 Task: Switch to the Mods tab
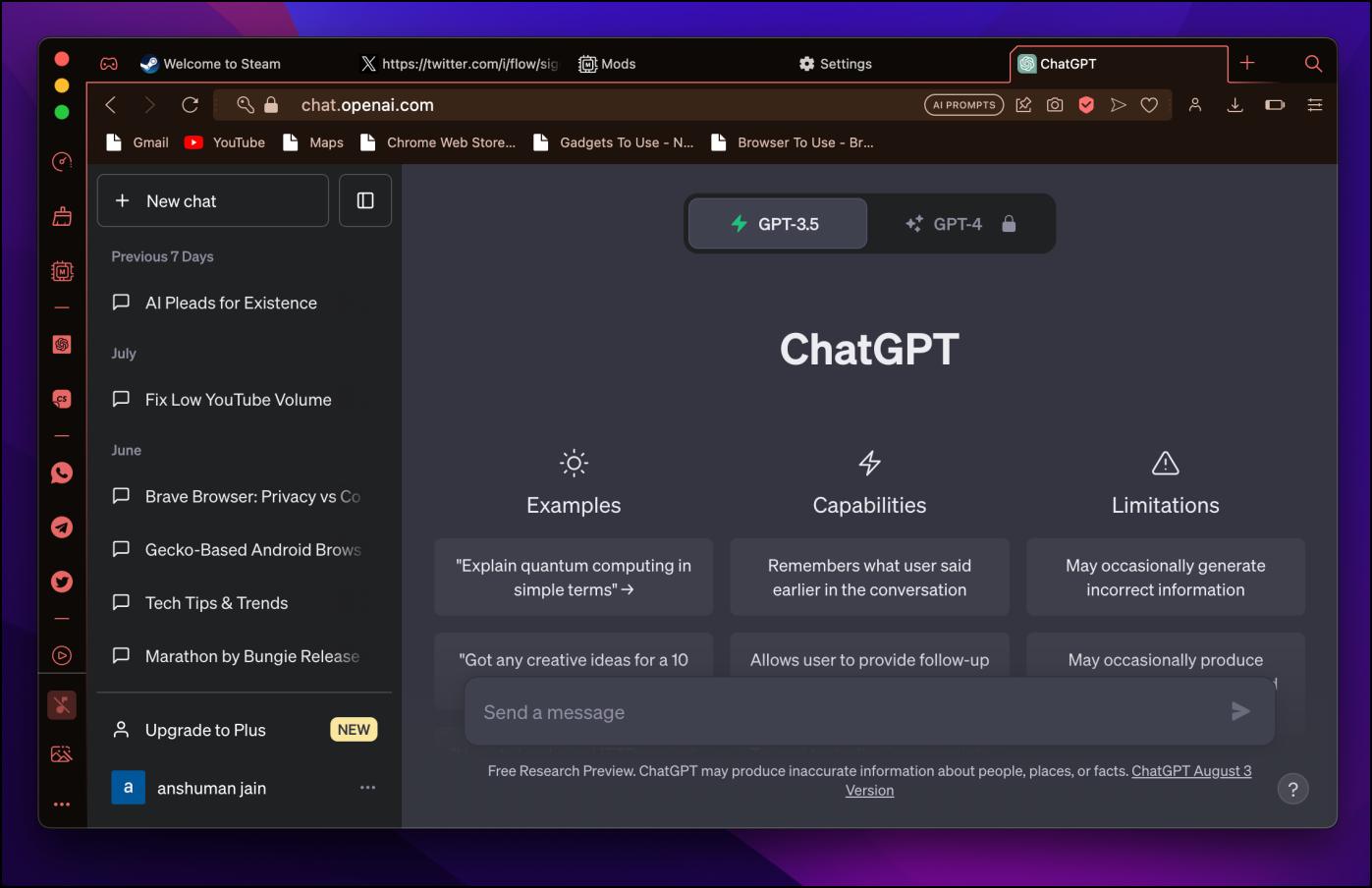click(607, 64)
